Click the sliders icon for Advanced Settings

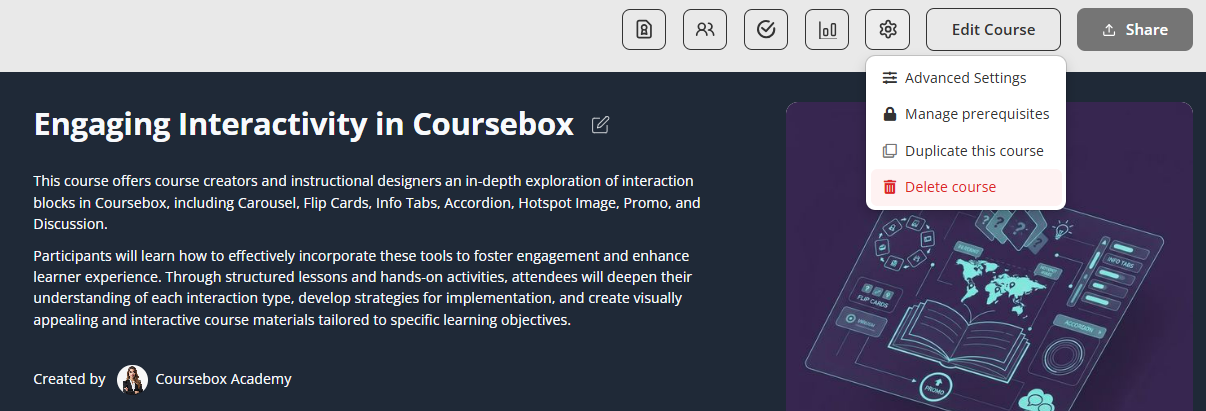click(x=889, y=78)
